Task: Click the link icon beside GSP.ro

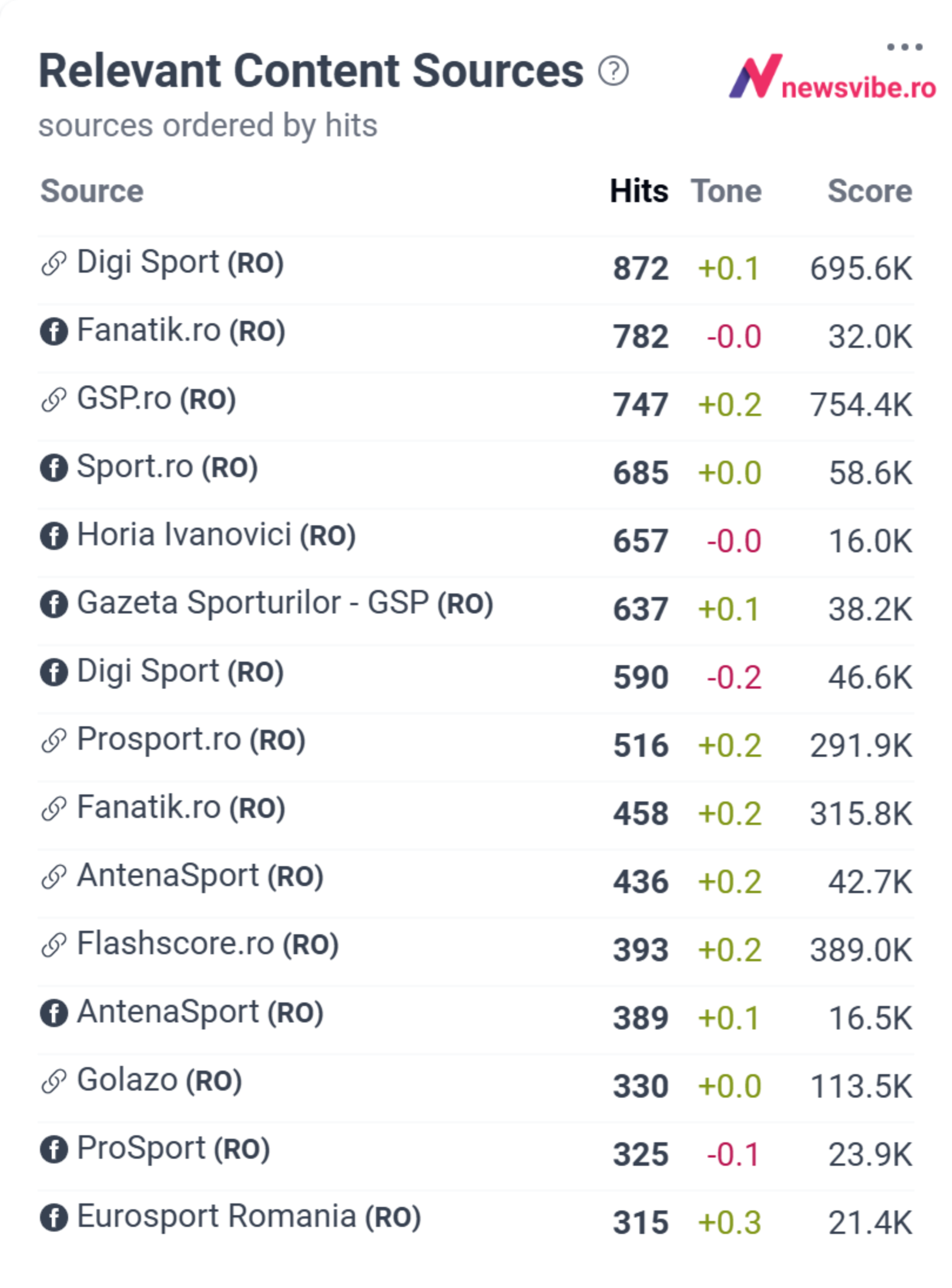Action: coord(53,400)
